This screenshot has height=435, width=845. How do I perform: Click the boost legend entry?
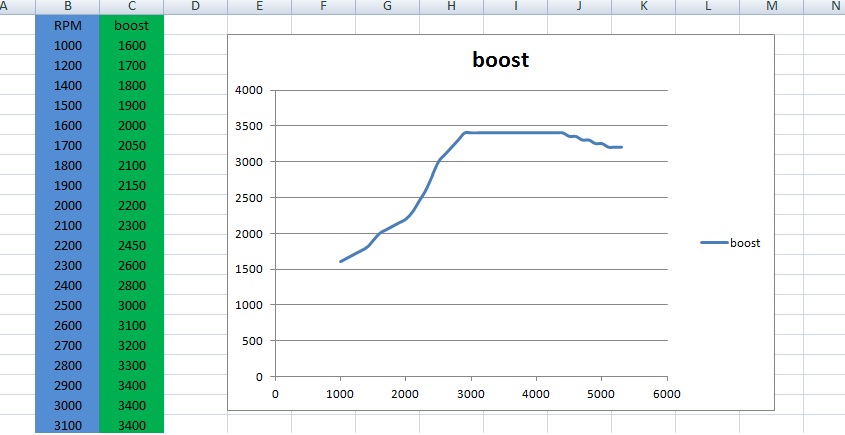[731, 243]
